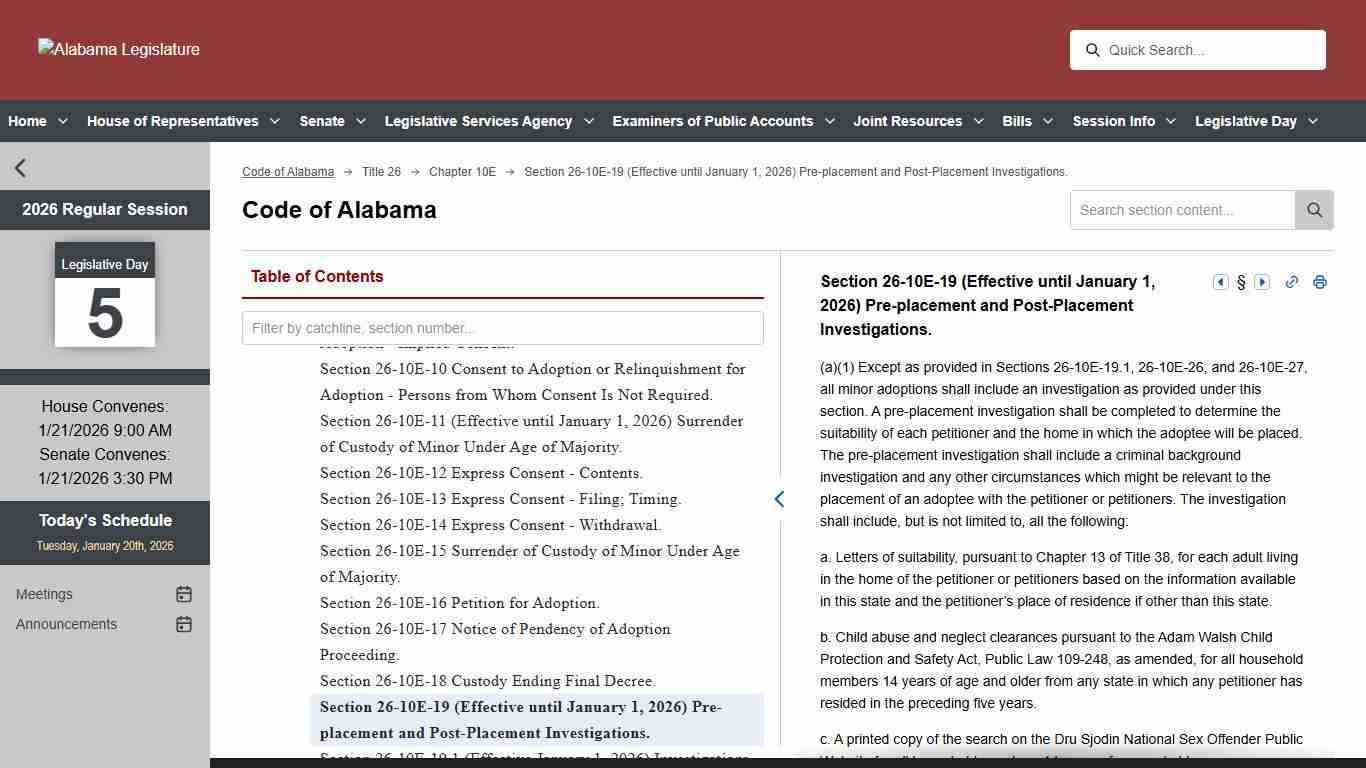Collapse the session sidebar with the back chevron
The image size is (1366, 768).
(20, 167)
